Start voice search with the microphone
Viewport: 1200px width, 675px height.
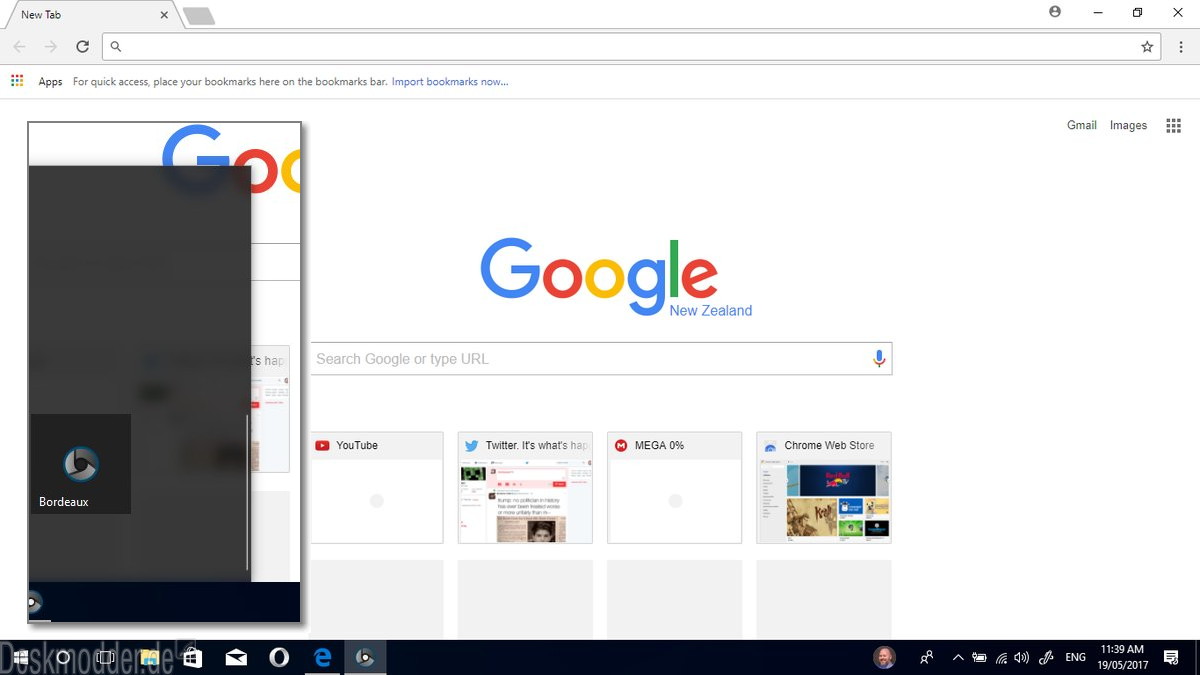point(879,358)
